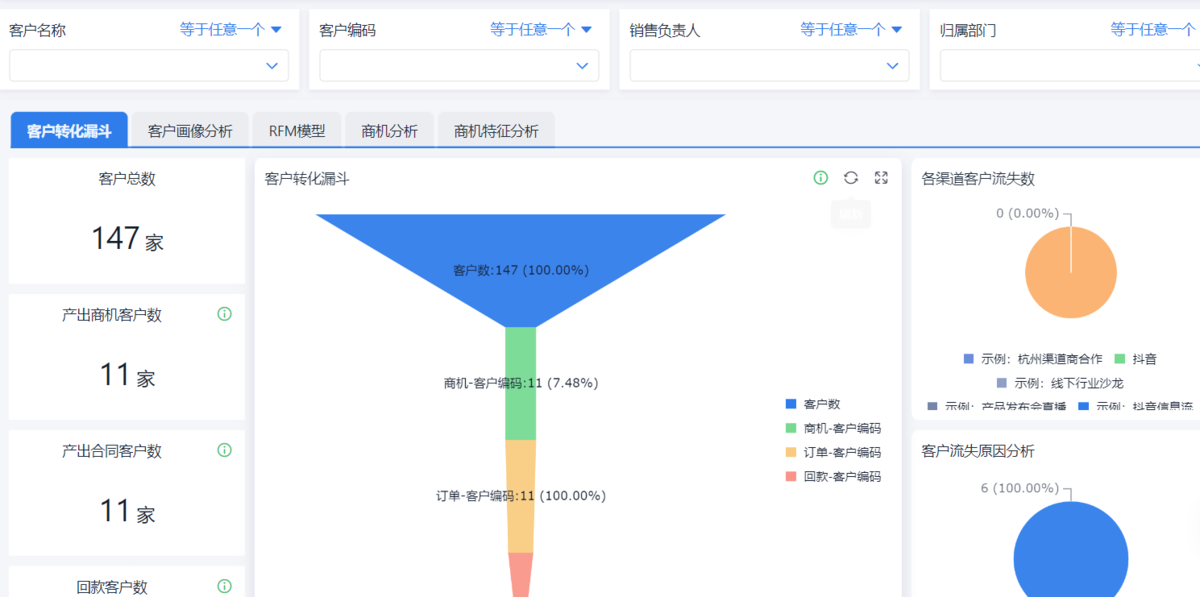Open the RFM模型 tab
Screen dimensions: 1200x597
(x=297, y=131)
